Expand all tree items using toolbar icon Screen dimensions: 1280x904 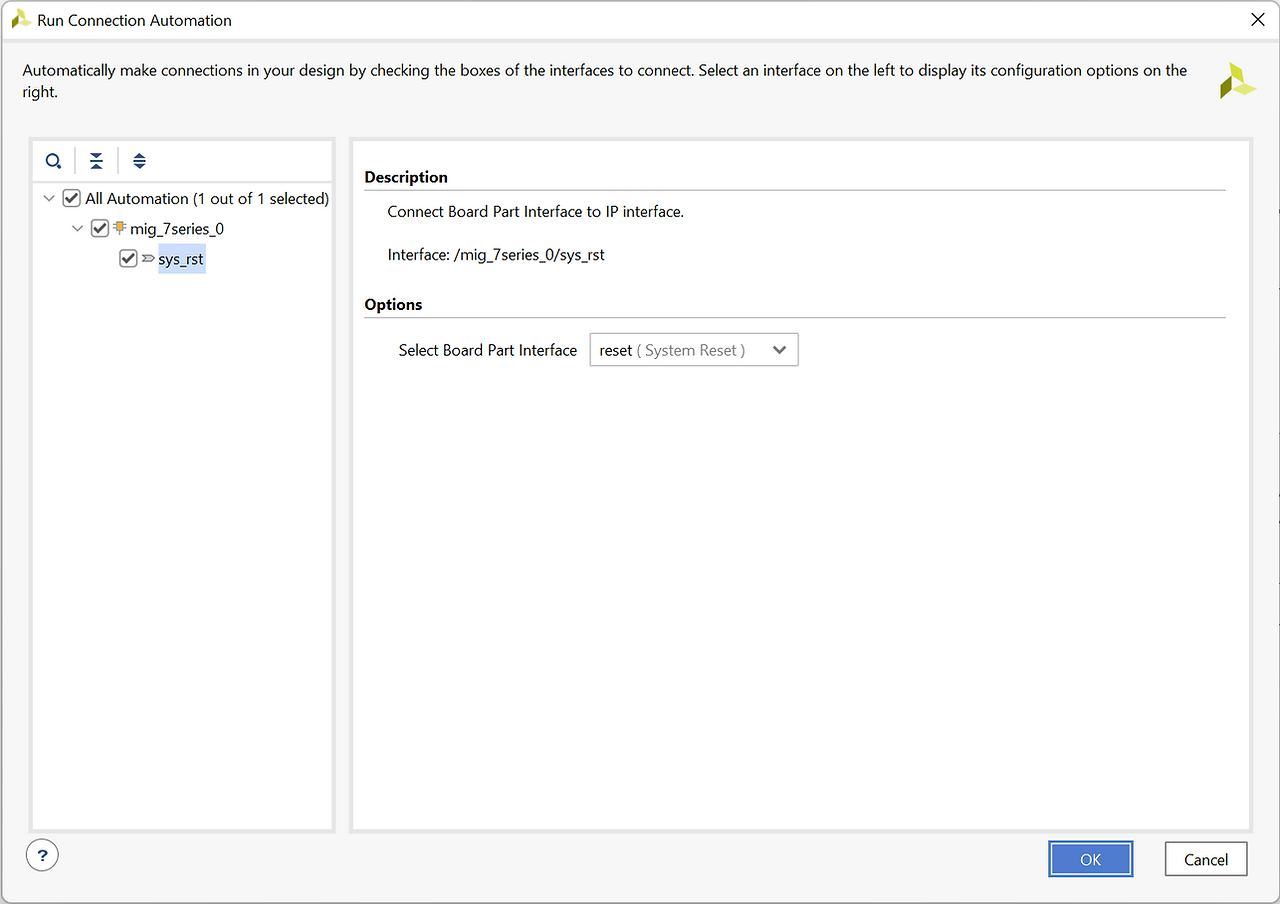pos(139,161)
